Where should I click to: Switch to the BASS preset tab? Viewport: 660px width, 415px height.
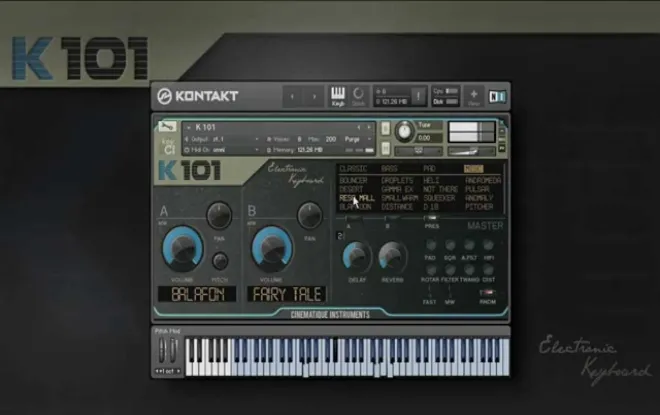[x=389, y=169]
